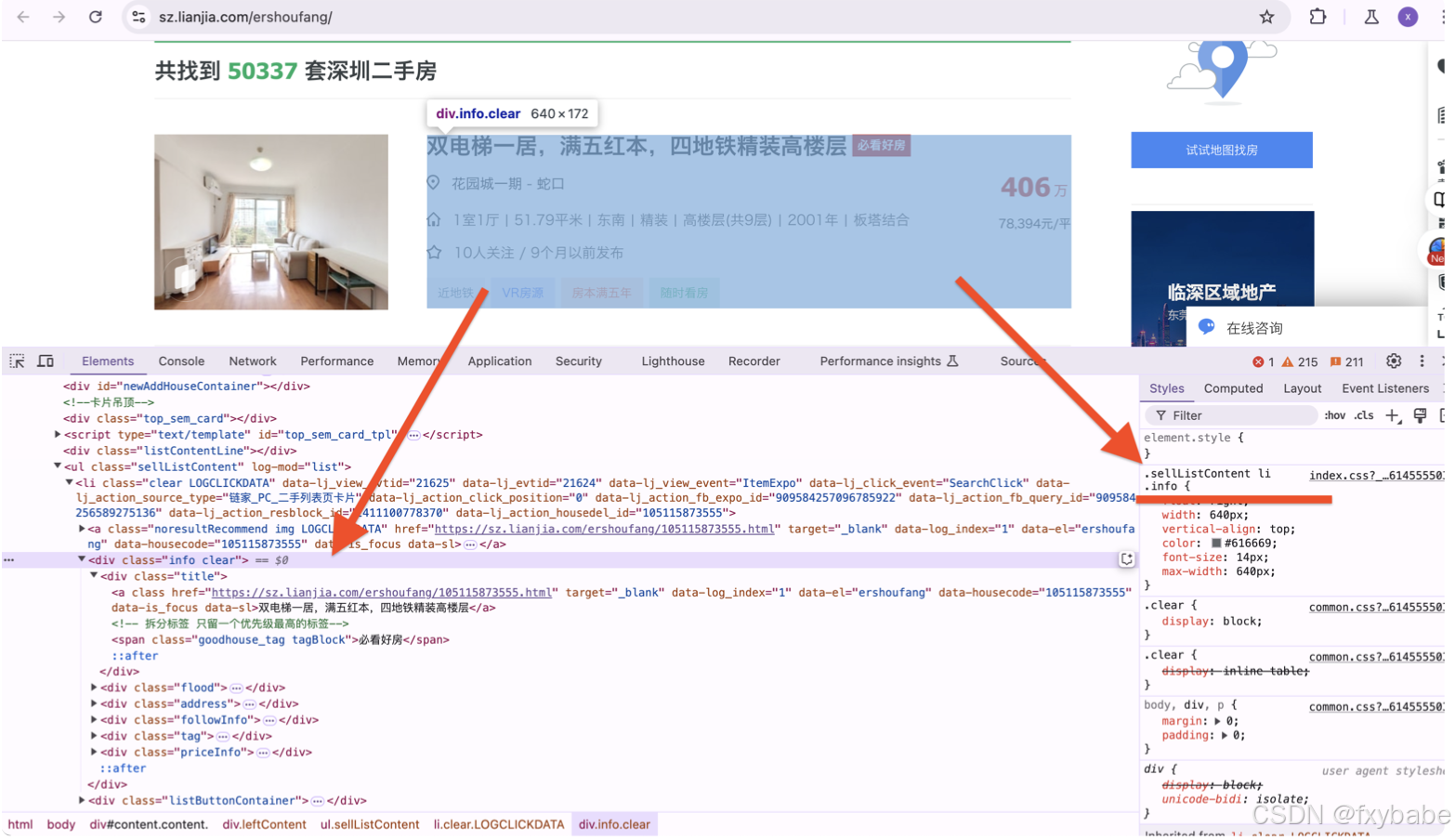Click the browser forward arrow
The image size is (1455, 840).
tap(59, 17)
